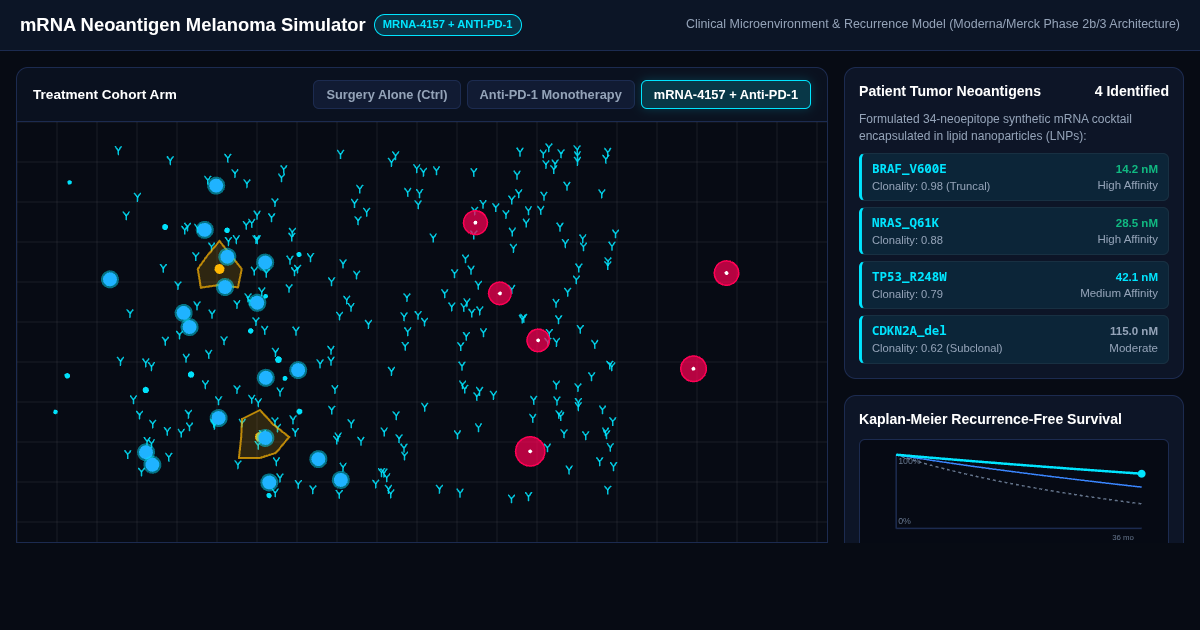Select the TP53_R248W neoantigen card
This screenshot has height=630, width=1200.
1014,285
